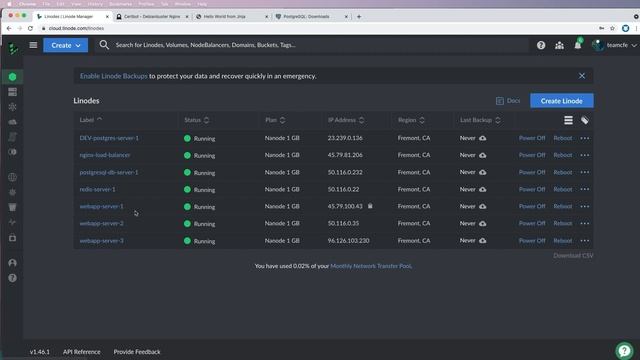Click the search magnifier icon
Screen dimensions: 640x360
(x=104, y=45)
